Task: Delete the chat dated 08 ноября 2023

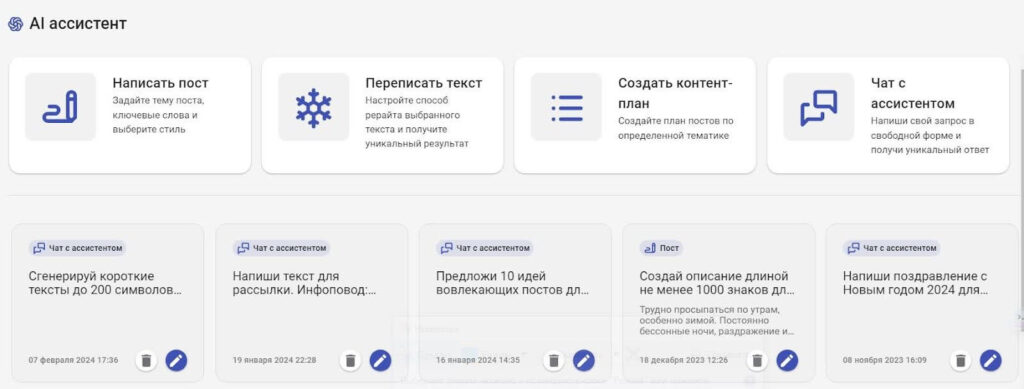Action: [x=961, y=360]
